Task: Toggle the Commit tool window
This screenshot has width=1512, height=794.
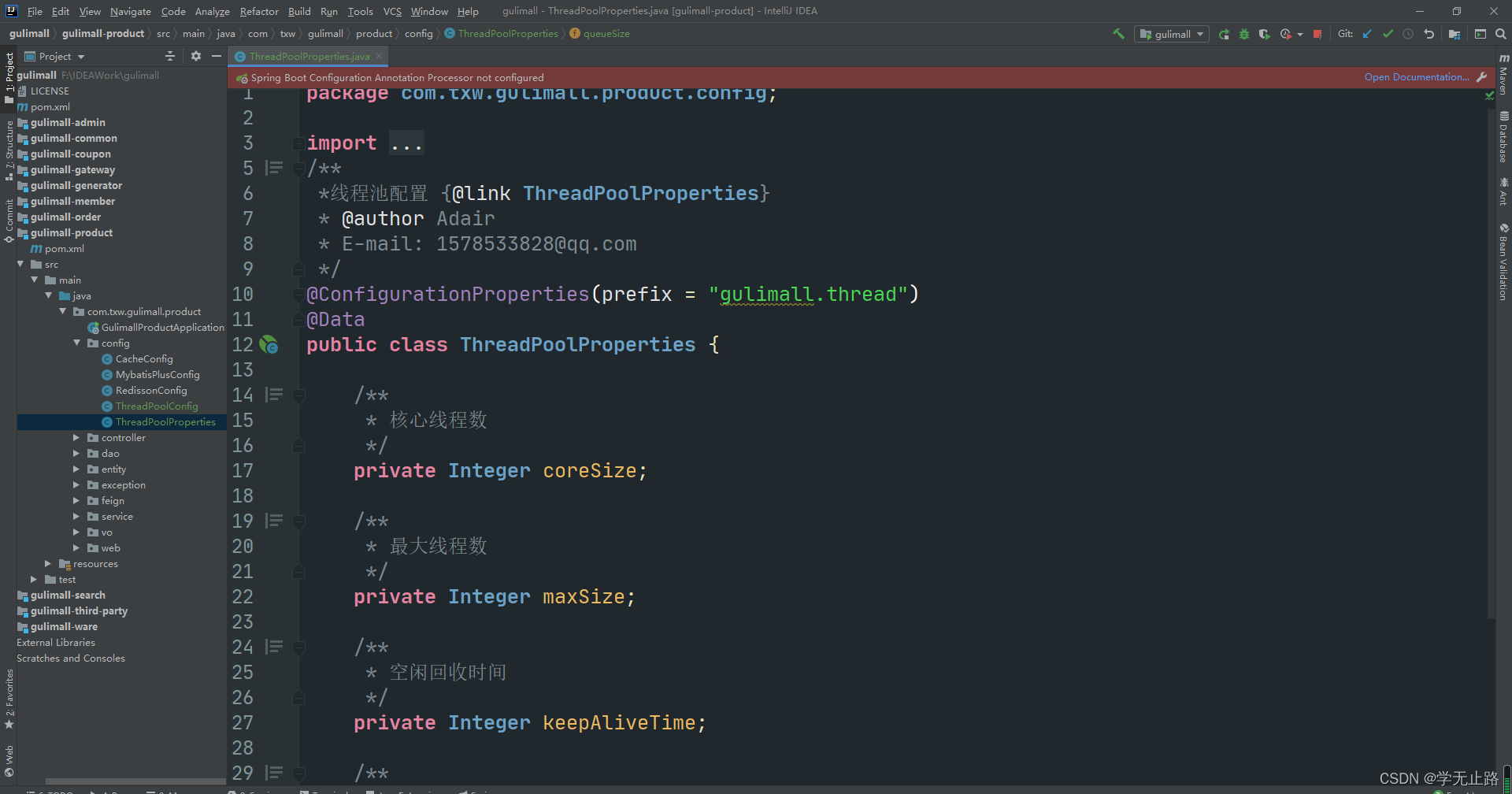Action: [x=9, y=220]
